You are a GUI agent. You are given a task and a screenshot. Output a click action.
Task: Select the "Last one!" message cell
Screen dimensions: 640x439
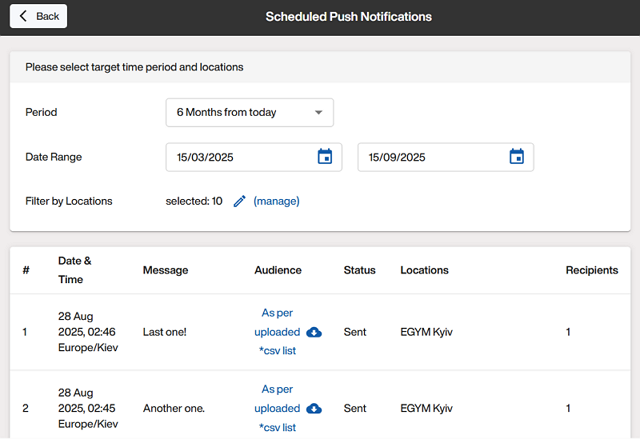(165, 332)
